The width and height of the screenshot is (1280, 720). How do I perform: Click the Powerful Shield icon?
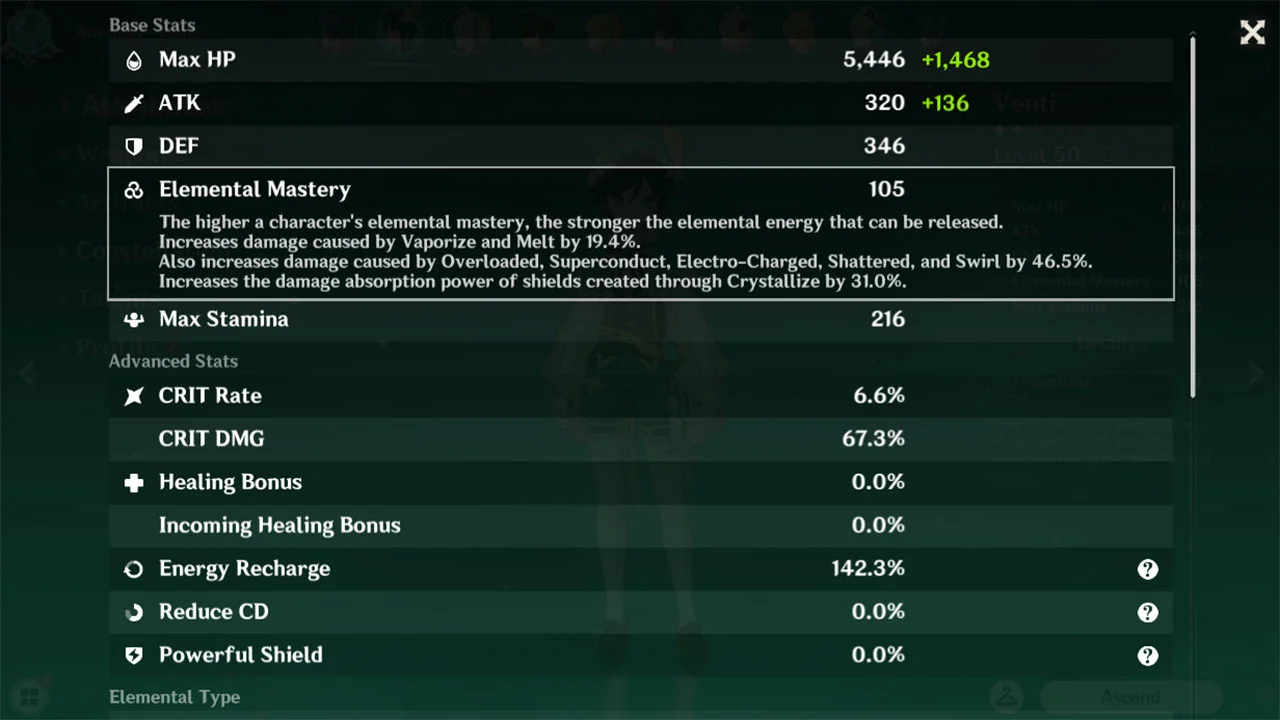pos(133,656)
